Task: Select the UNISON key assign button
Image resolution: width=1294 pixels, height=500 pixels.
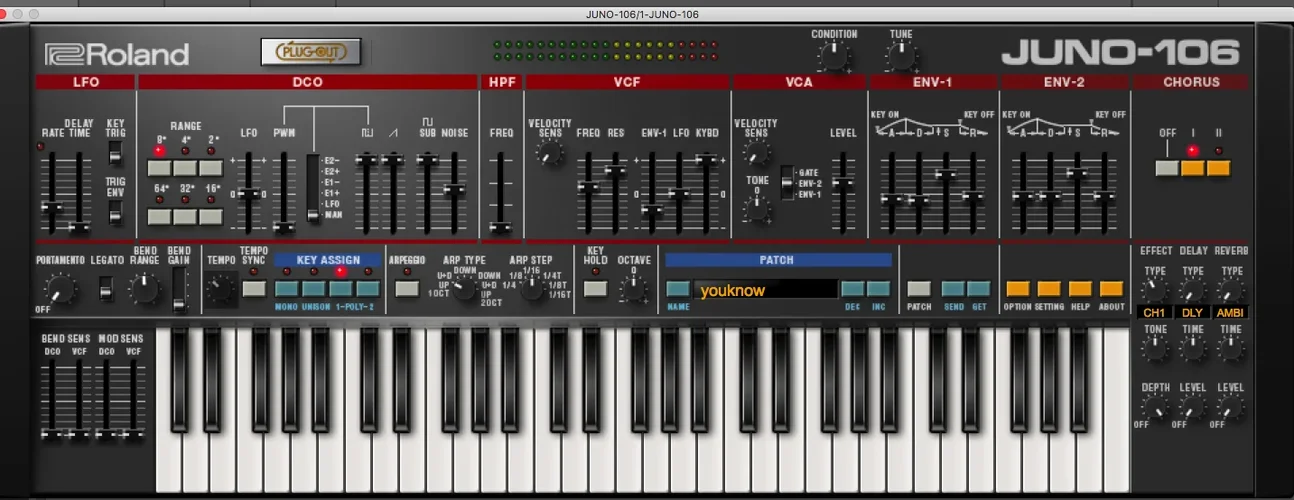Action: [315, 289]
